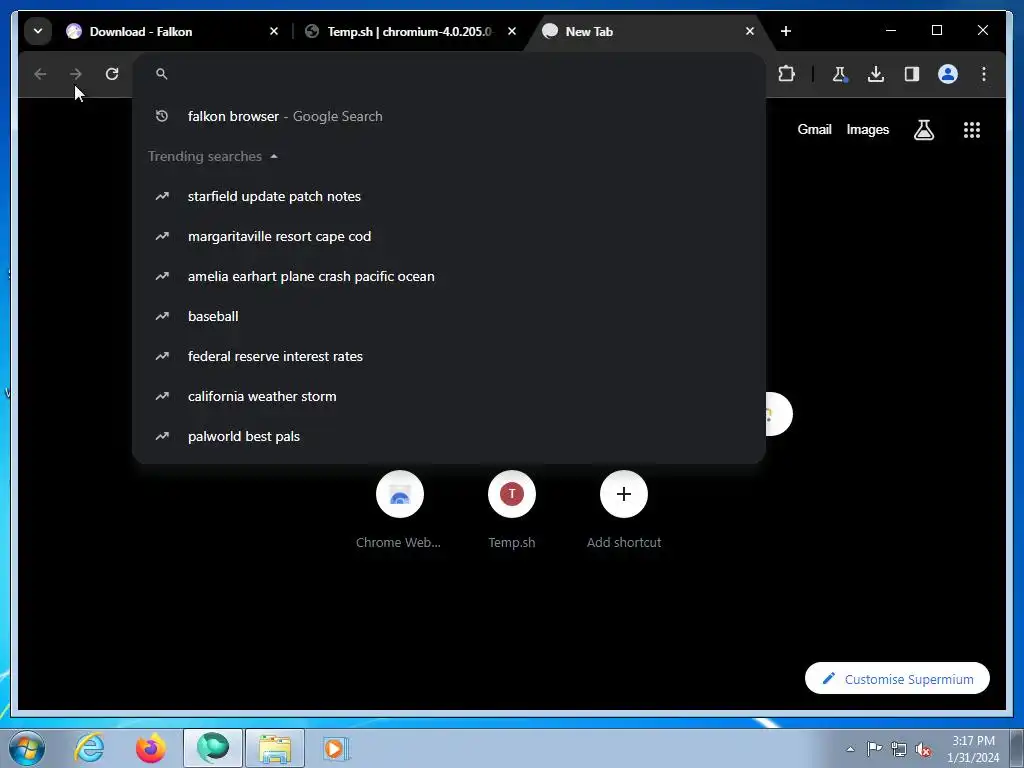Open the Google apps grid

click(972, 130)
